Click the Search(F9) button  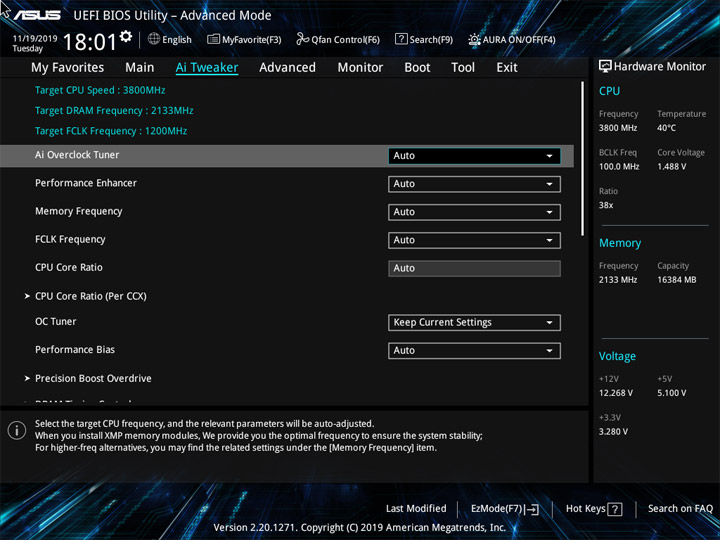424,39
